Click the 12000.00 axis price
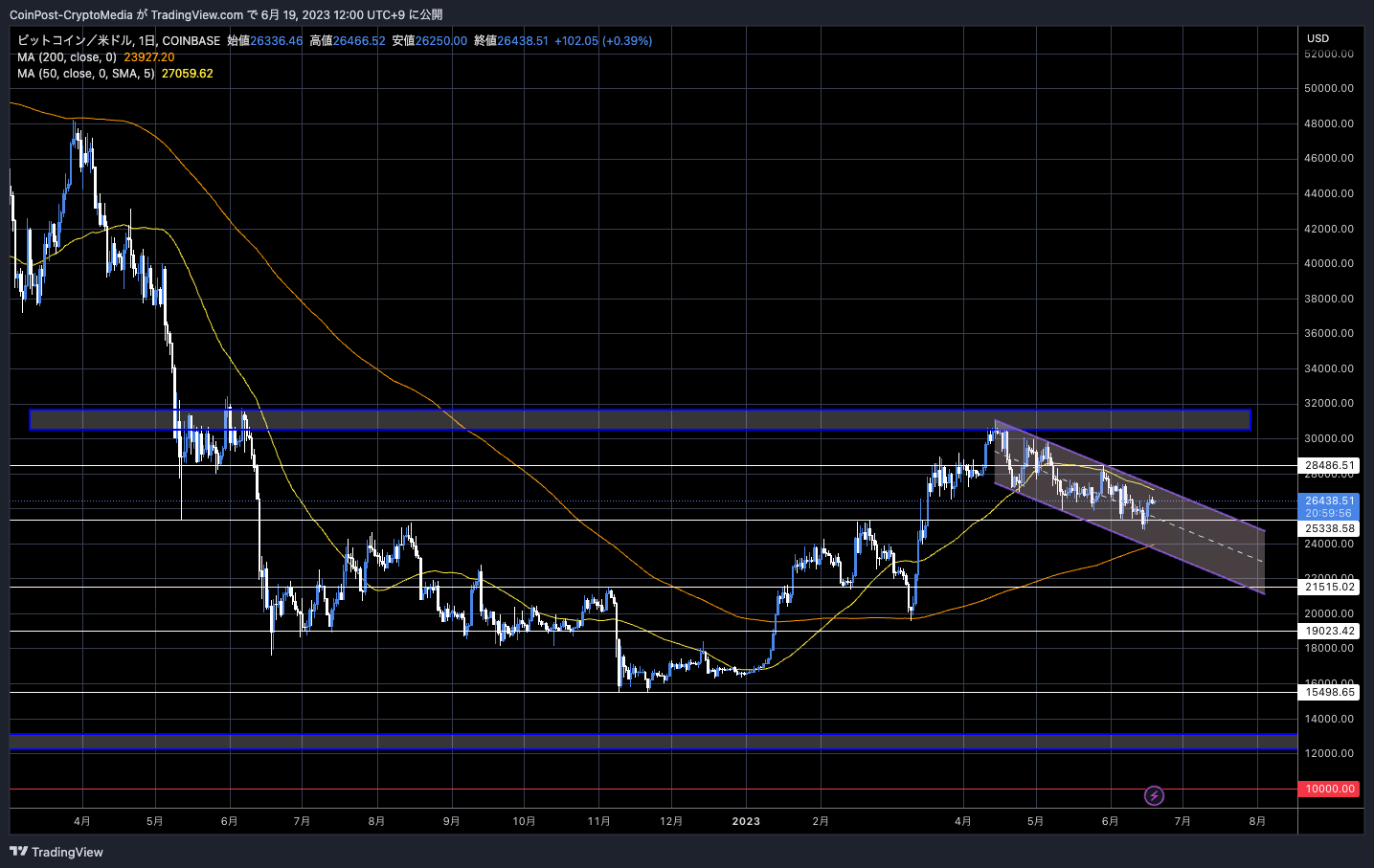This screenshot has height=868, width=1374. click(1329, 753)
